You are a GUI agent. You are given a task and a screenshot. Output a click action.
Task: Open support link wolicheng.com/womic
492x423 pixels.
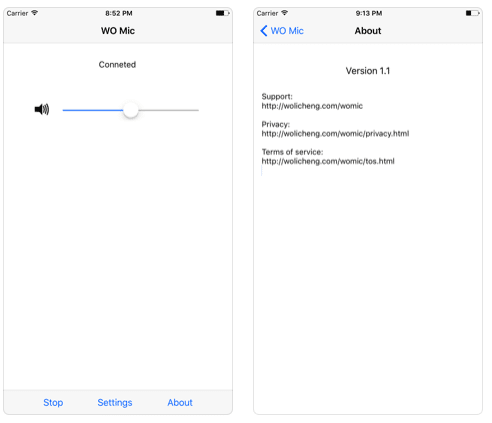(x=312, y=106)
